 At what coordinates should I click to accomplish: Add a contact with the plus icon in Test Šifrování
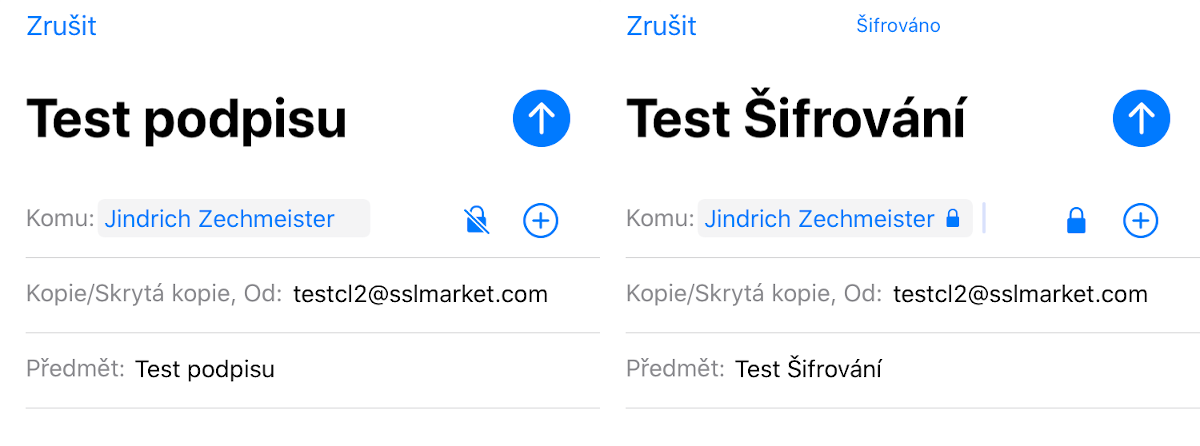point(1140,220)
